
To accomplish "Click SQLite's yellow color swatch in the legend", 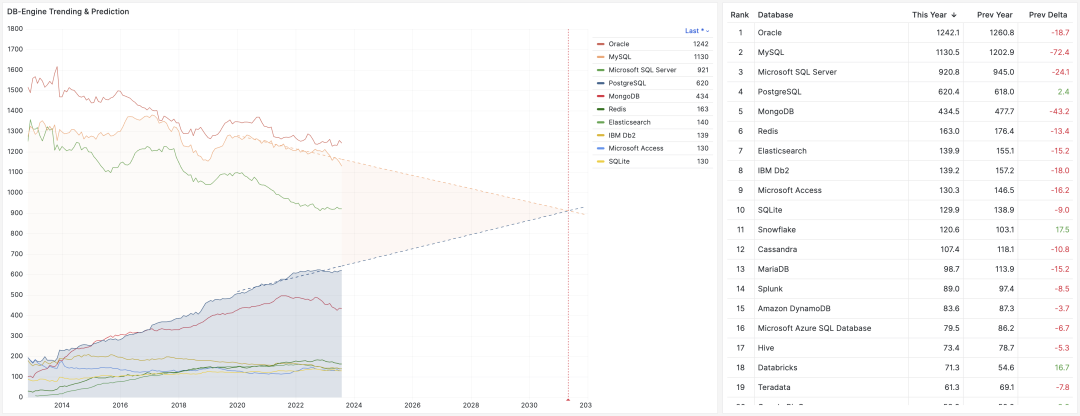I will (600, 161).
